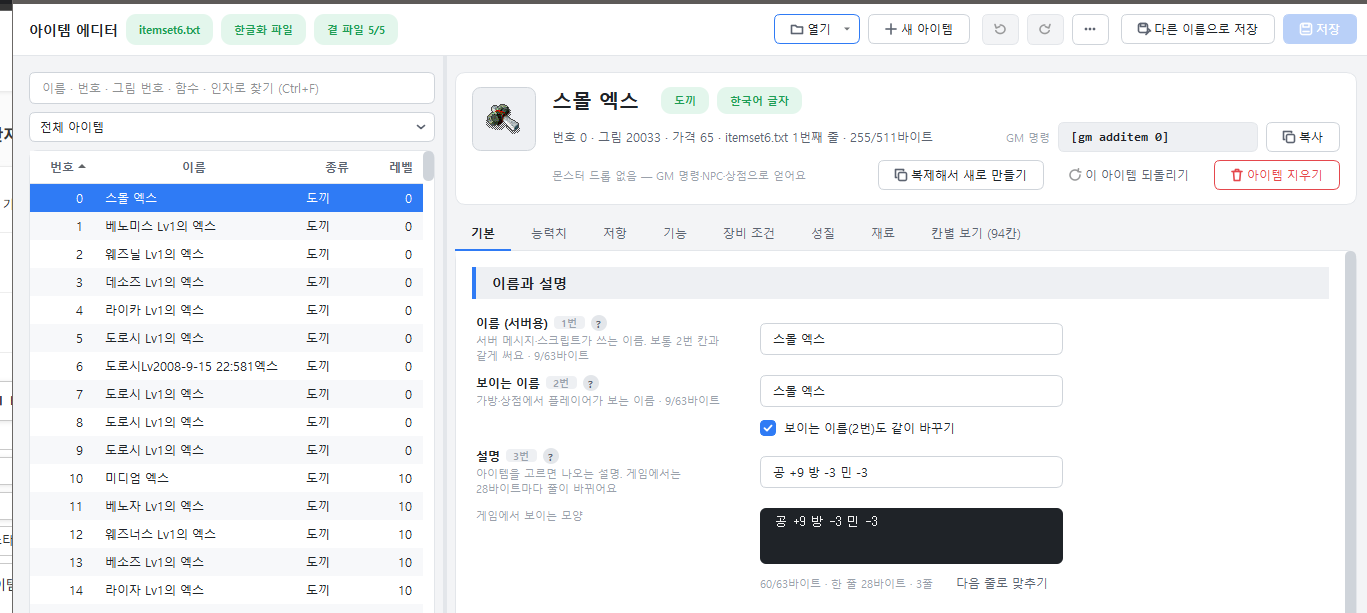Click the 결 파일 5/5 badge

[x=356, y=30]
